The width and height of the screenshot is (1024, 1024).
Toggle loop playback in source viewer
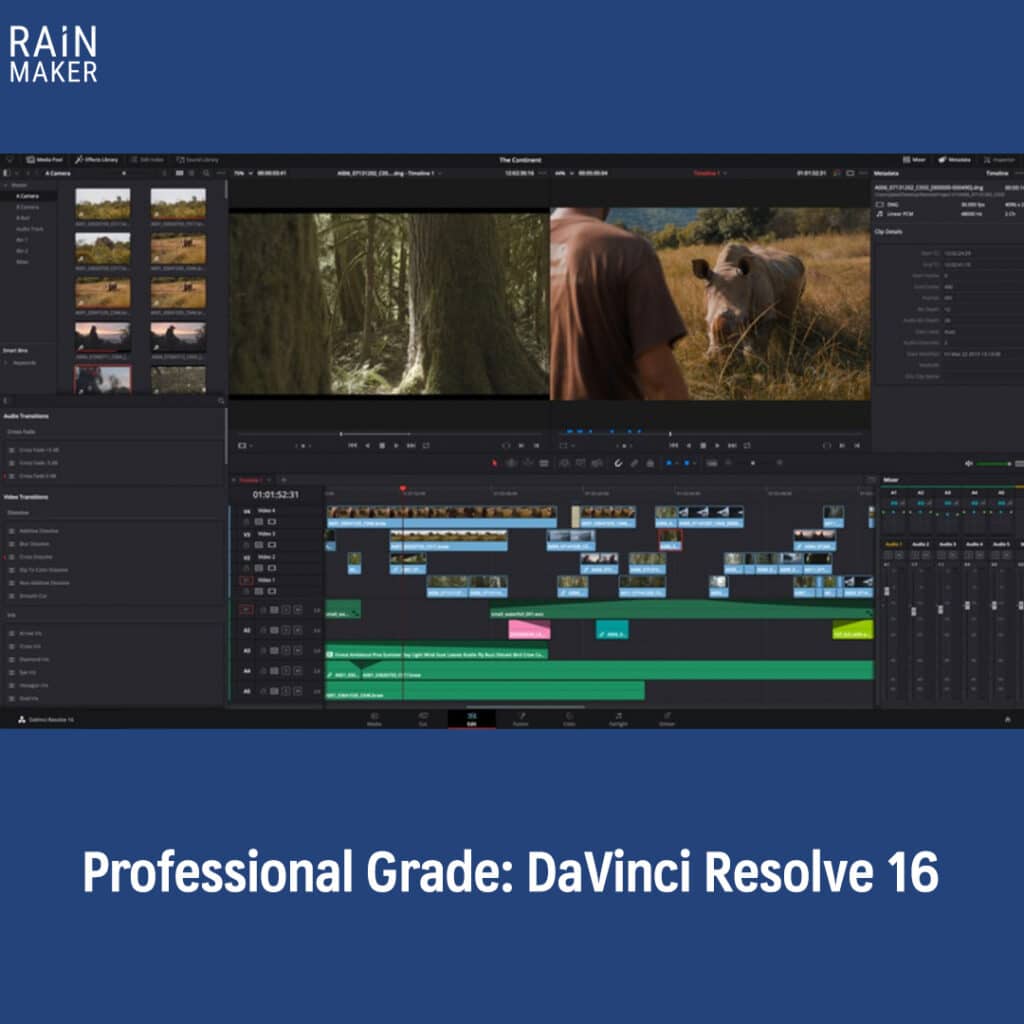tap(426, 445)
